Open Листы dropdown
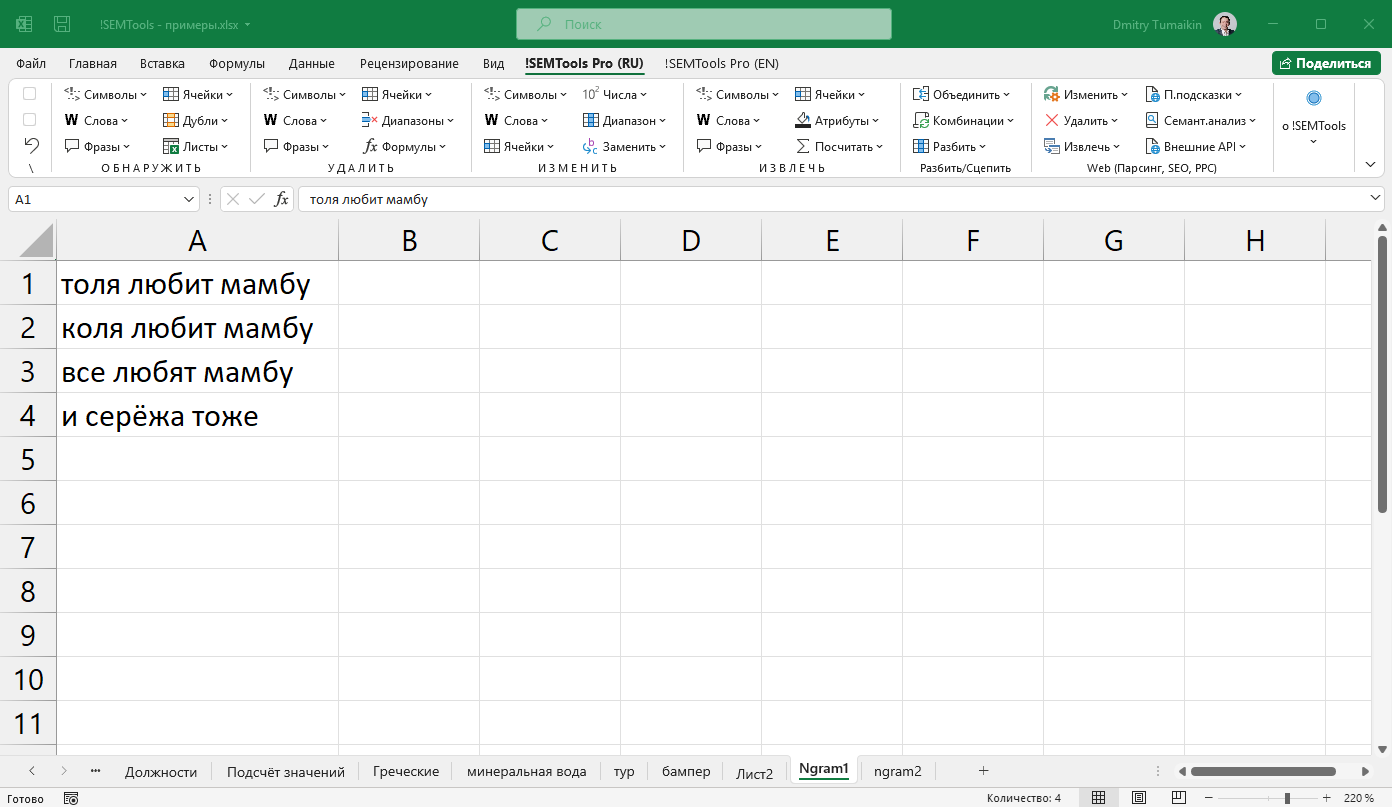1392x807 pixels. pos(195,147)
